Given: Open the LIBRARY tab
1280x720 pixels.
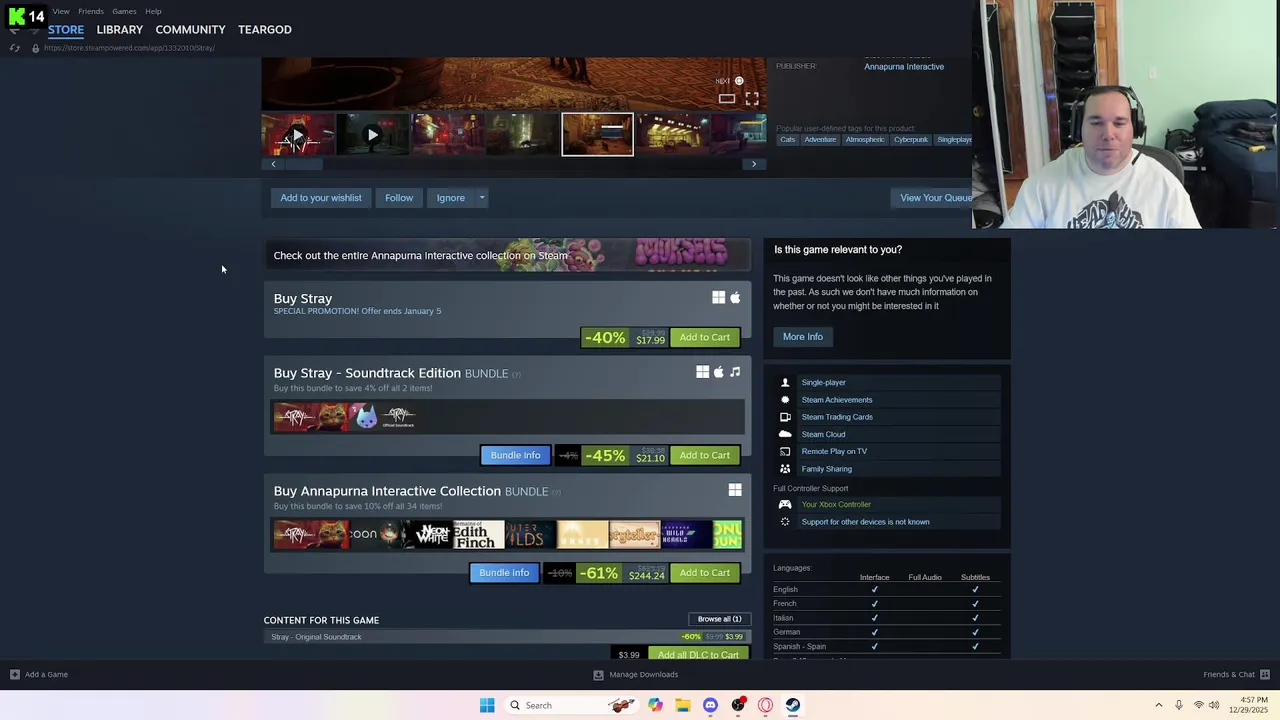Looking at the screenshot, I should pos(120,29).
